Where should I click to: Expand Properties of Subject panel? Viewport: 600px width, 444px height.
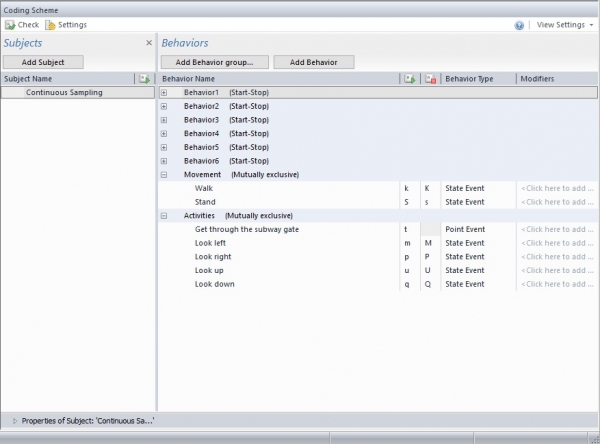(x=15, y=421)
